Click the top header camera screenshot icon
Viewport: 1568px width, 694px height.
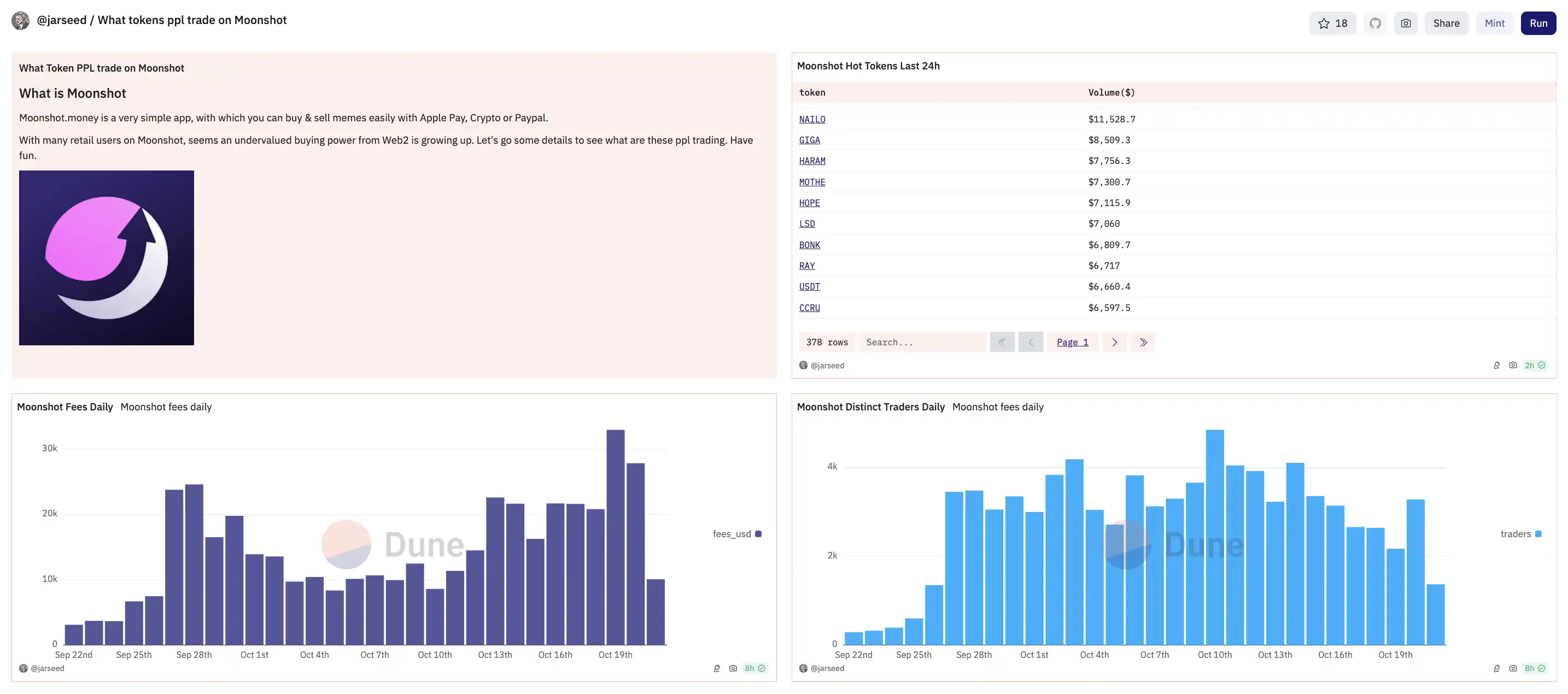[x=1406, y=23]
